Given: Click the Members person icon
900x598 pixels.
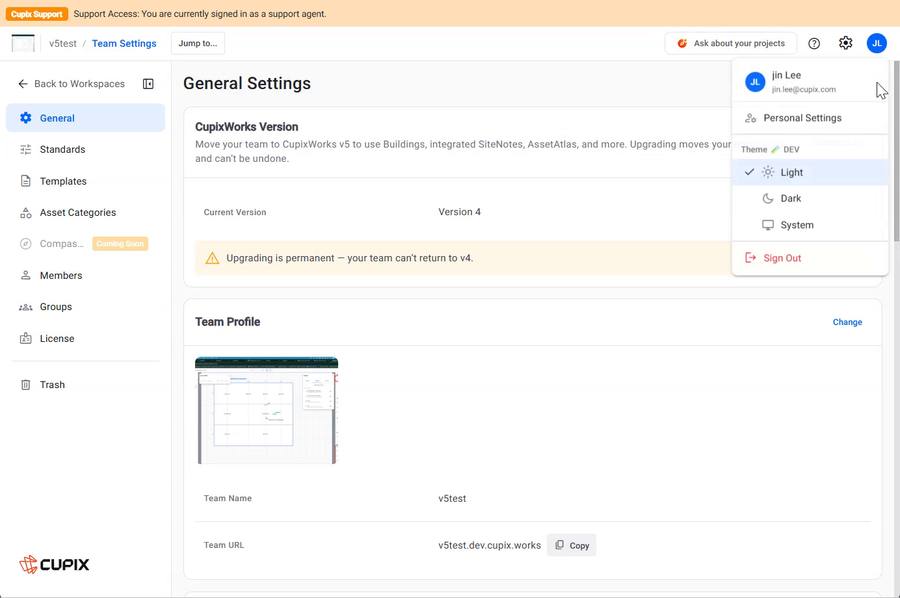Looking at the screenshot, I should point(26,275).
